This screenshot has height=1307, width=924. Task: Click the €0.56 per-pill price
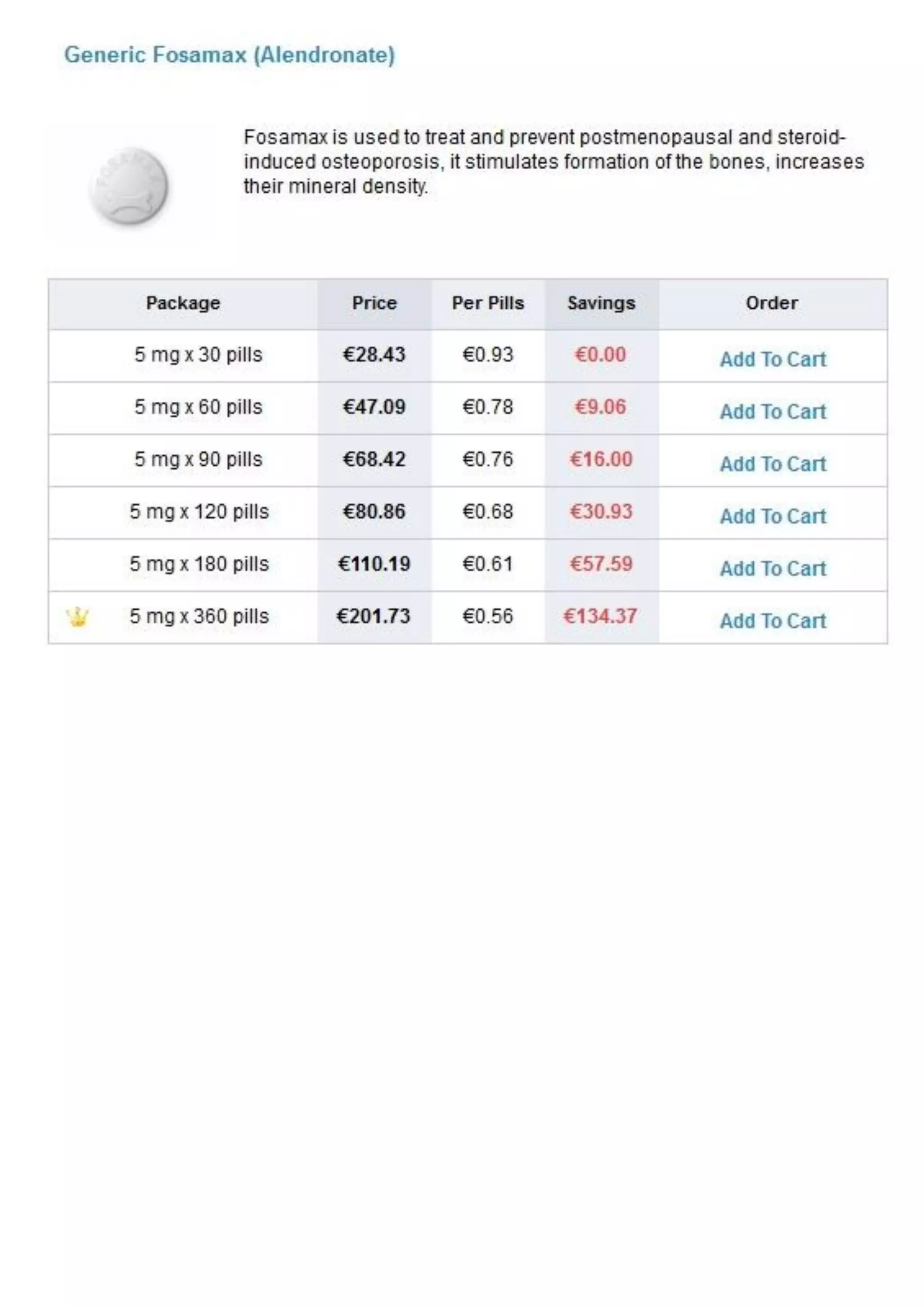[488, 616]
